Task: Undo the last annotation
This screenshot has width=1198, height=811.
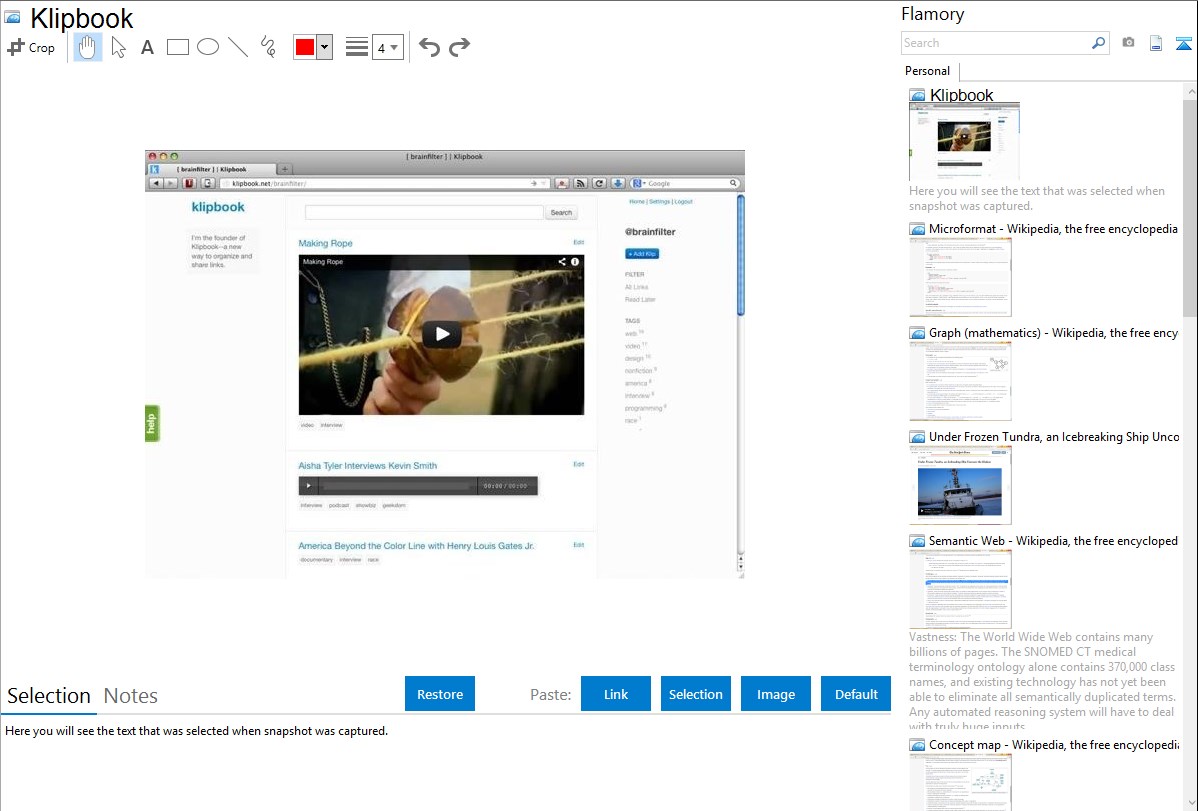Action: point(429,47)
